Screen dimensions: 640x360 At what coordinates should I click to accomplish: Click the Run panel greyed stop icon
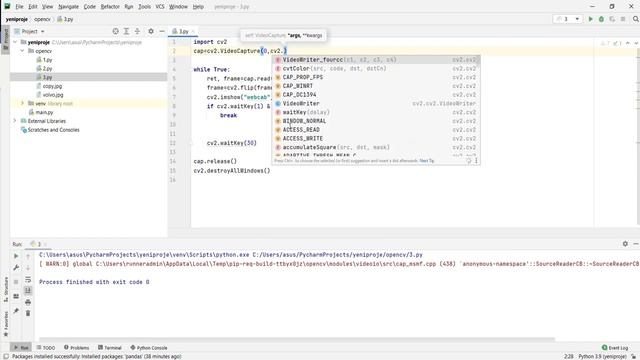pyautogui.click(x=16, y=282)
